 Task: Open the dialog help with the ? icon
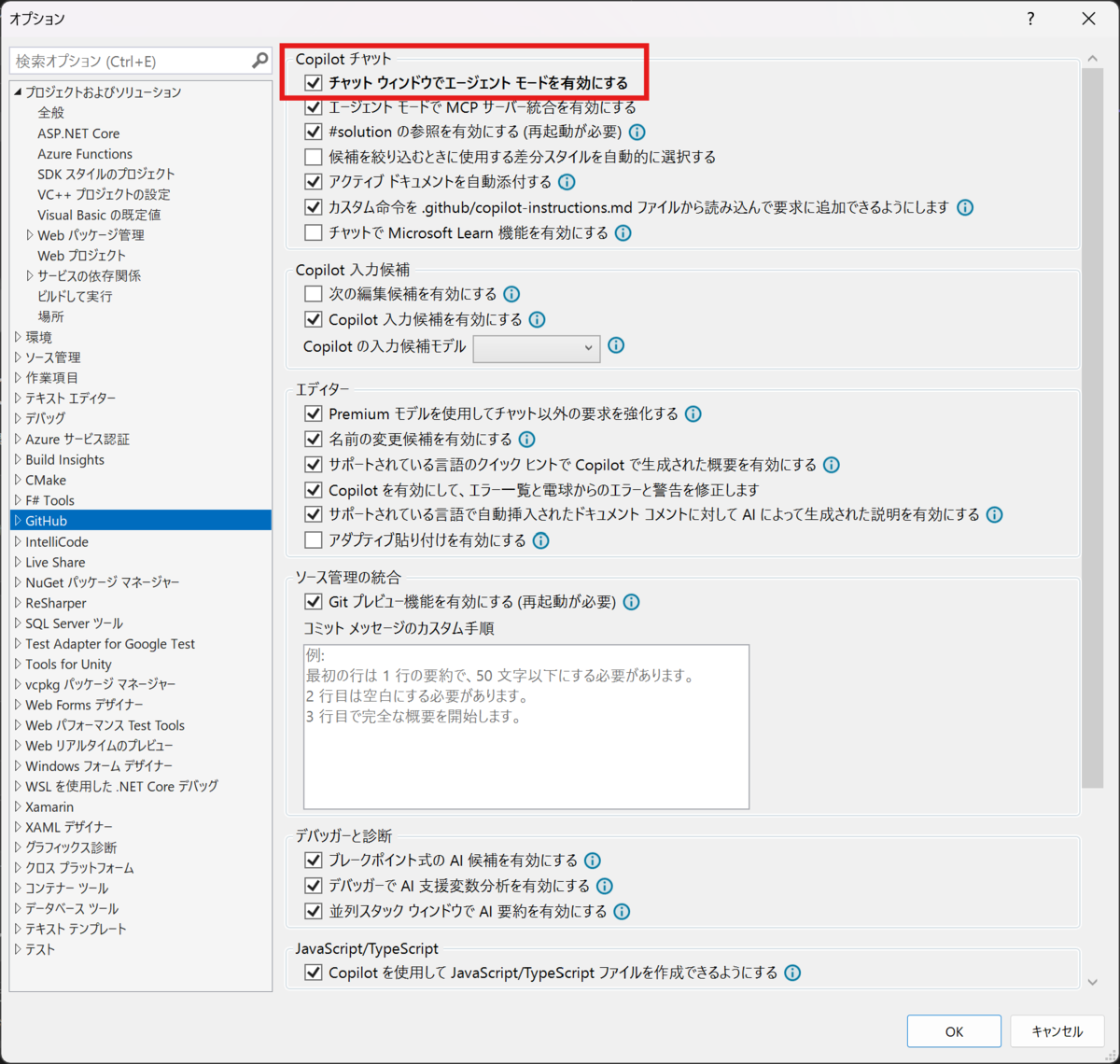pyautogui.click(x=1029, y=18)
